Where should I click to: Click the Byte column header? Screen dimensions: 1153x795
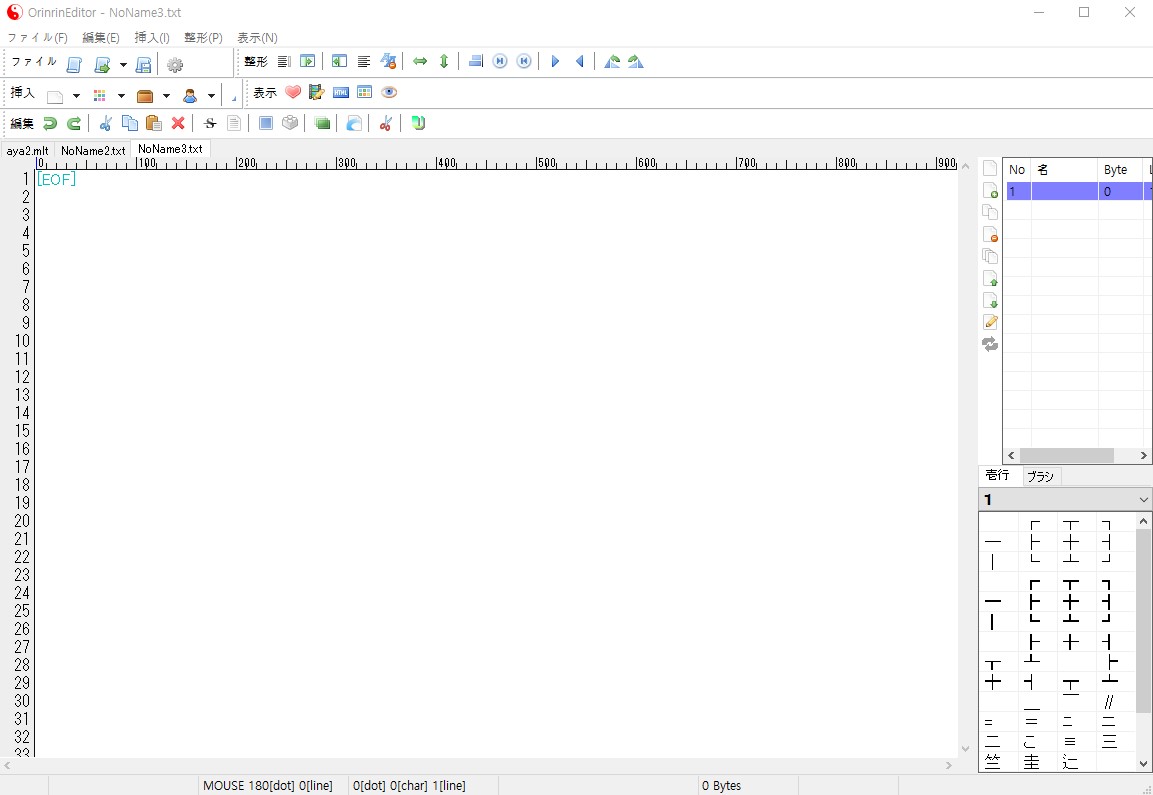pyautogui.click(x=1115, y=170)
